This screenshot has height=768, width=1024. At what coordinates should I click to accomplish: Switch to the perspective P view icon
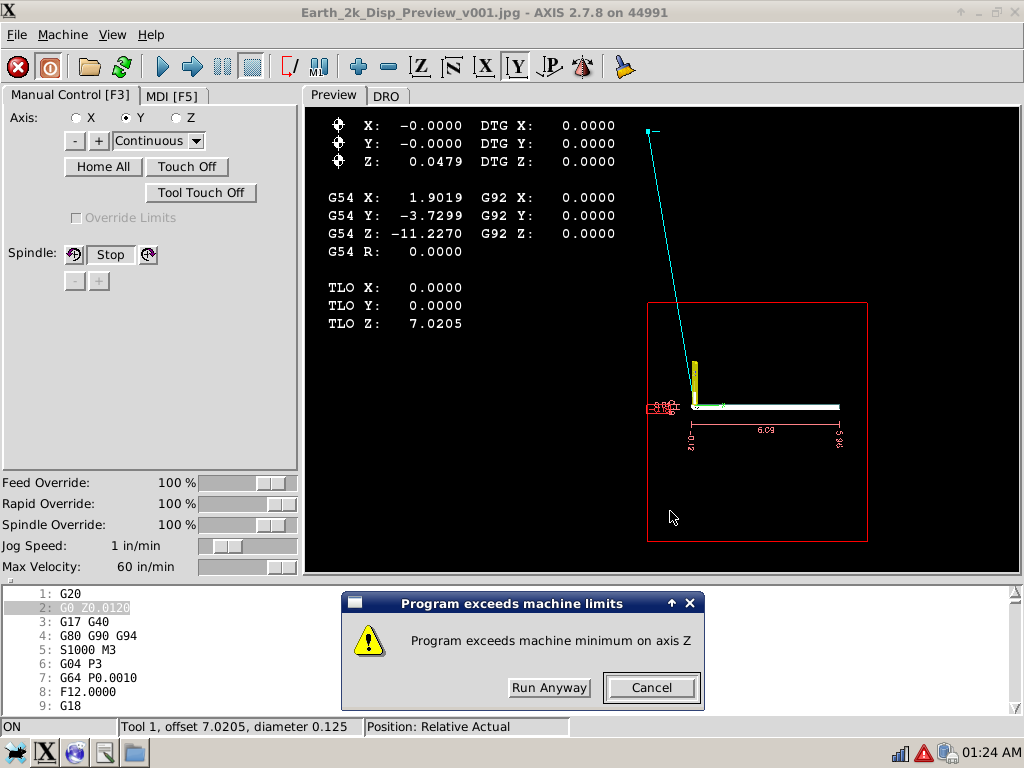549,67
